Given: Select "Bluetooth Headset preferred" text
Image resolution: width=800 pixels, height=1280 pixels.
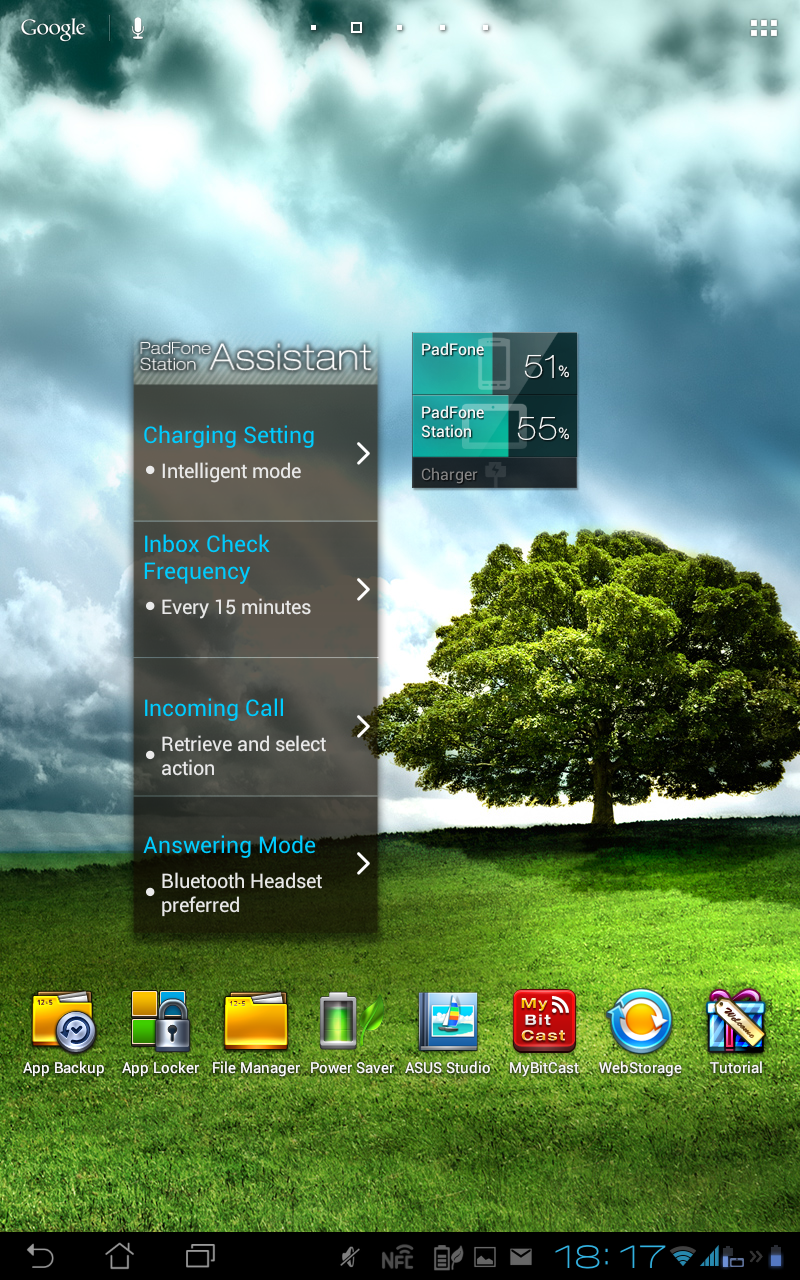Looking at the screenshot, I should 242,893.
